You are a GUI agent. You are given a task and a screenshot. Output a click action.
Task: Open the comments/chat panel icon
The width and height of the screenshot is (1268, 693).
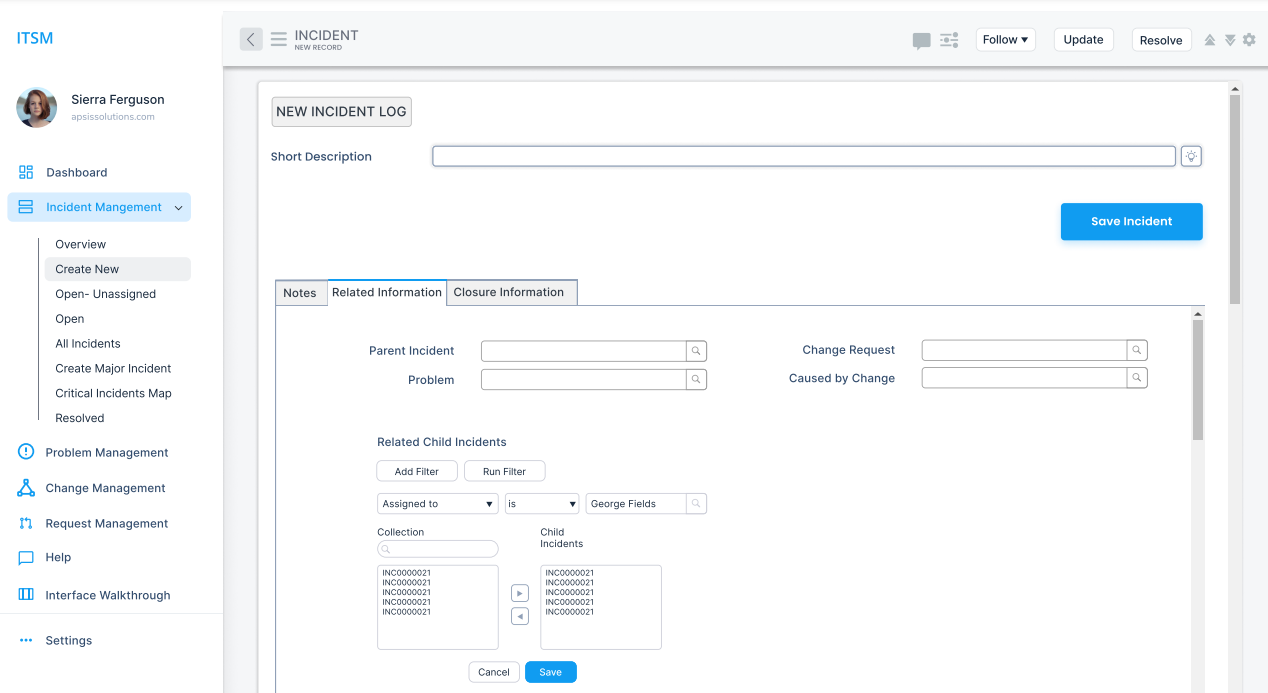pyautogui.click(x=920, y=40)
